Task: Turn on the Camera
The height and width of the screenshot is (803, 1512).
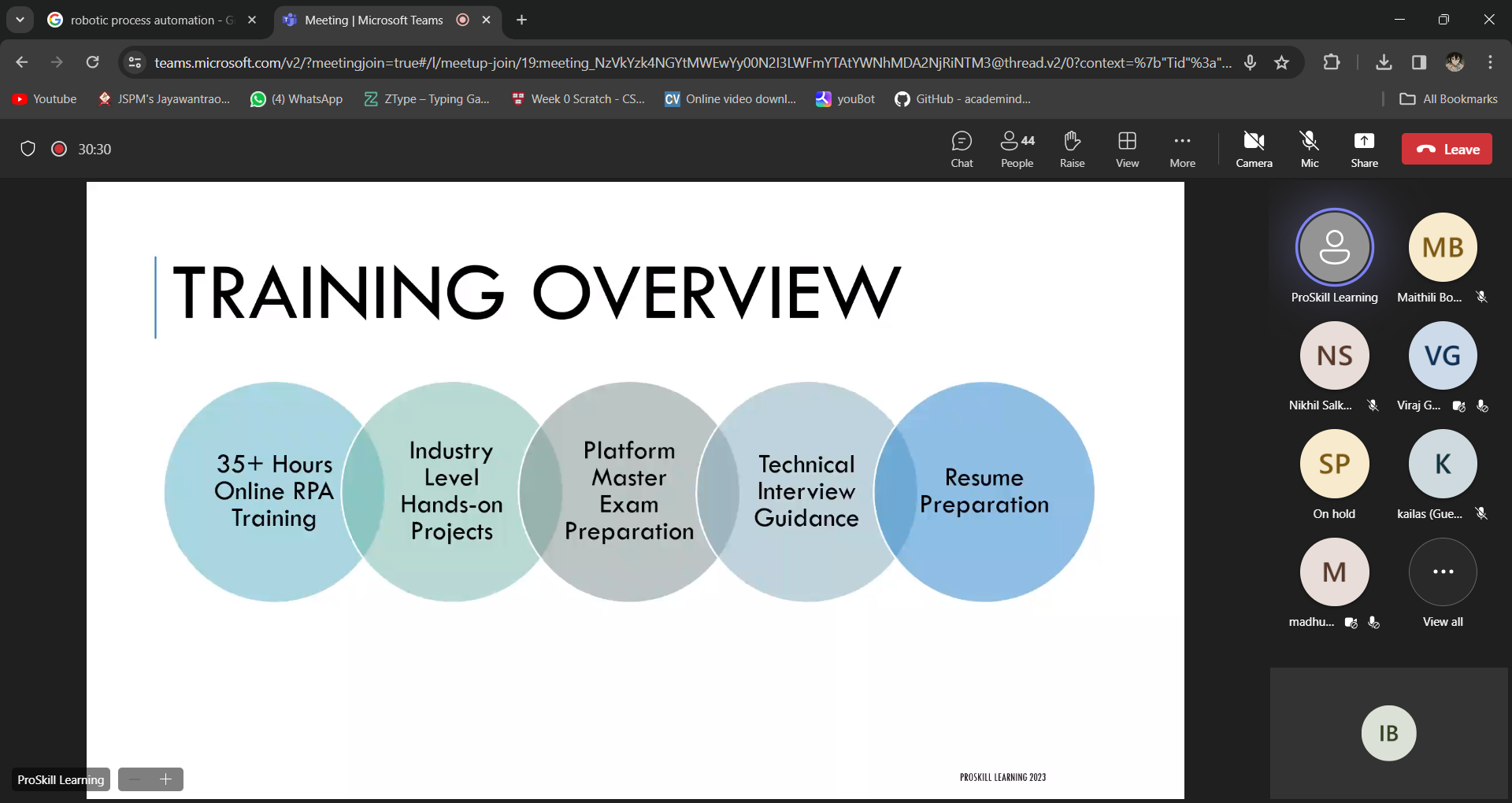Action: (x=1254, y=149)
